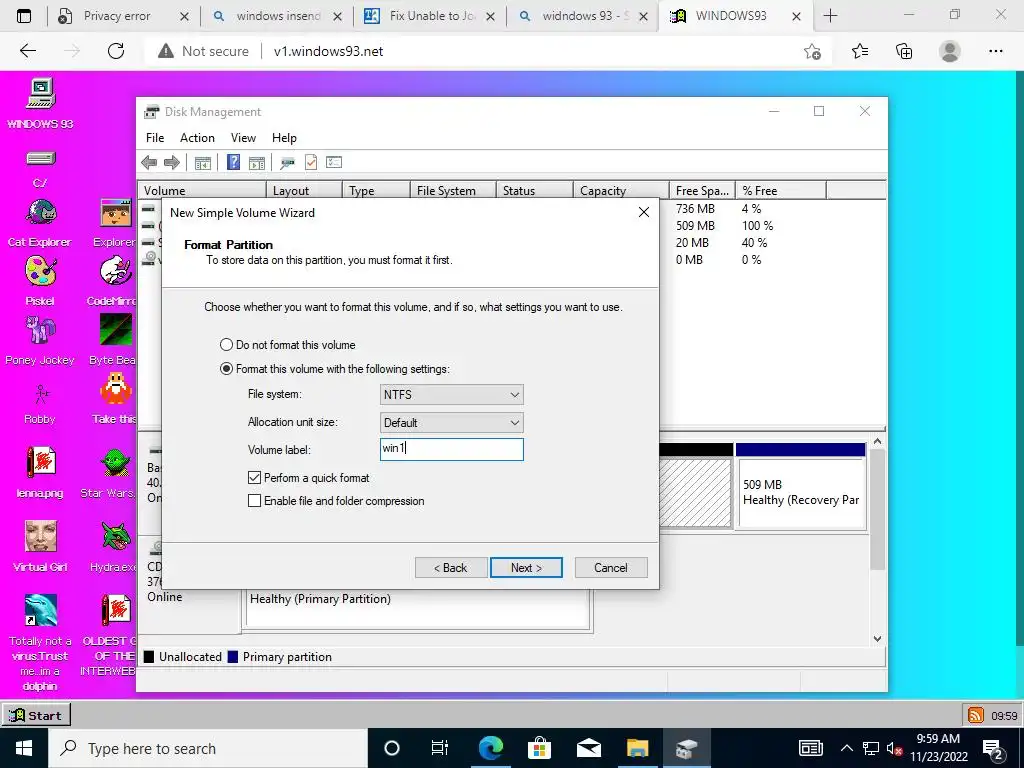Open the C:/ drive desktop icon
1024x768 pixels.
pyautogui.click(x=40, y=168)
